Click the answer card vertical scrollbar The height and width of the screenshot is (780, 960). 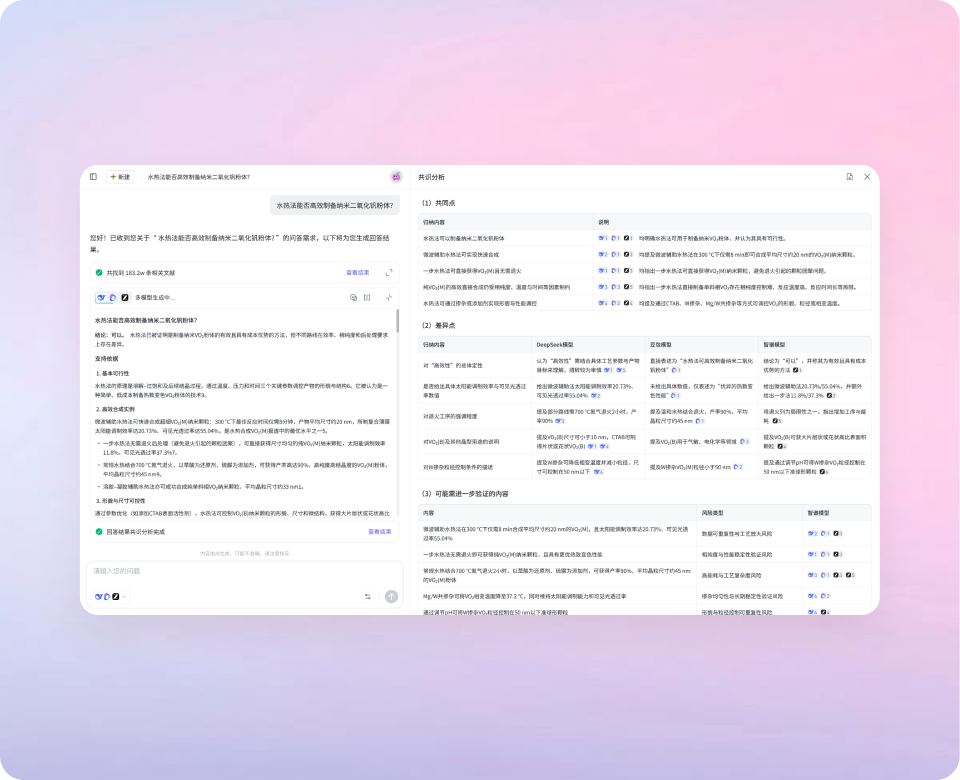398,321
